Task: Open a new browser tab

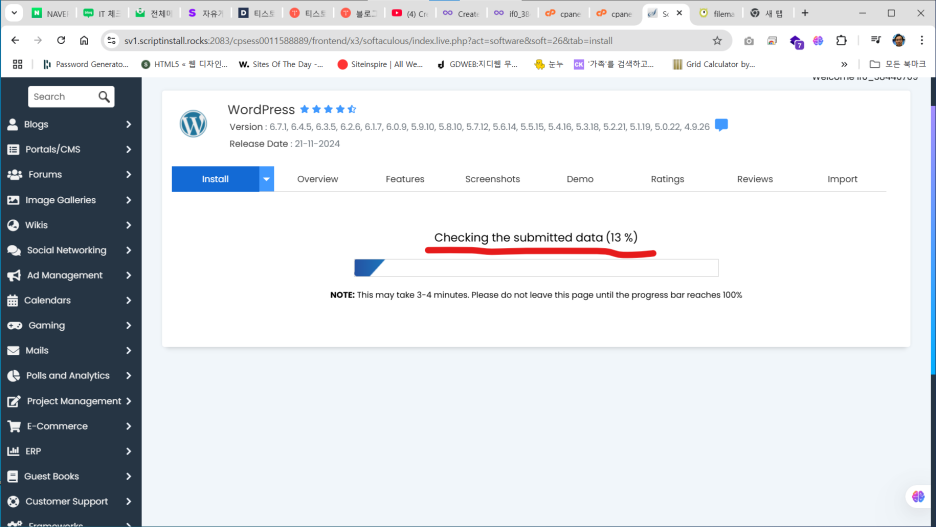Action: point(805,13)
